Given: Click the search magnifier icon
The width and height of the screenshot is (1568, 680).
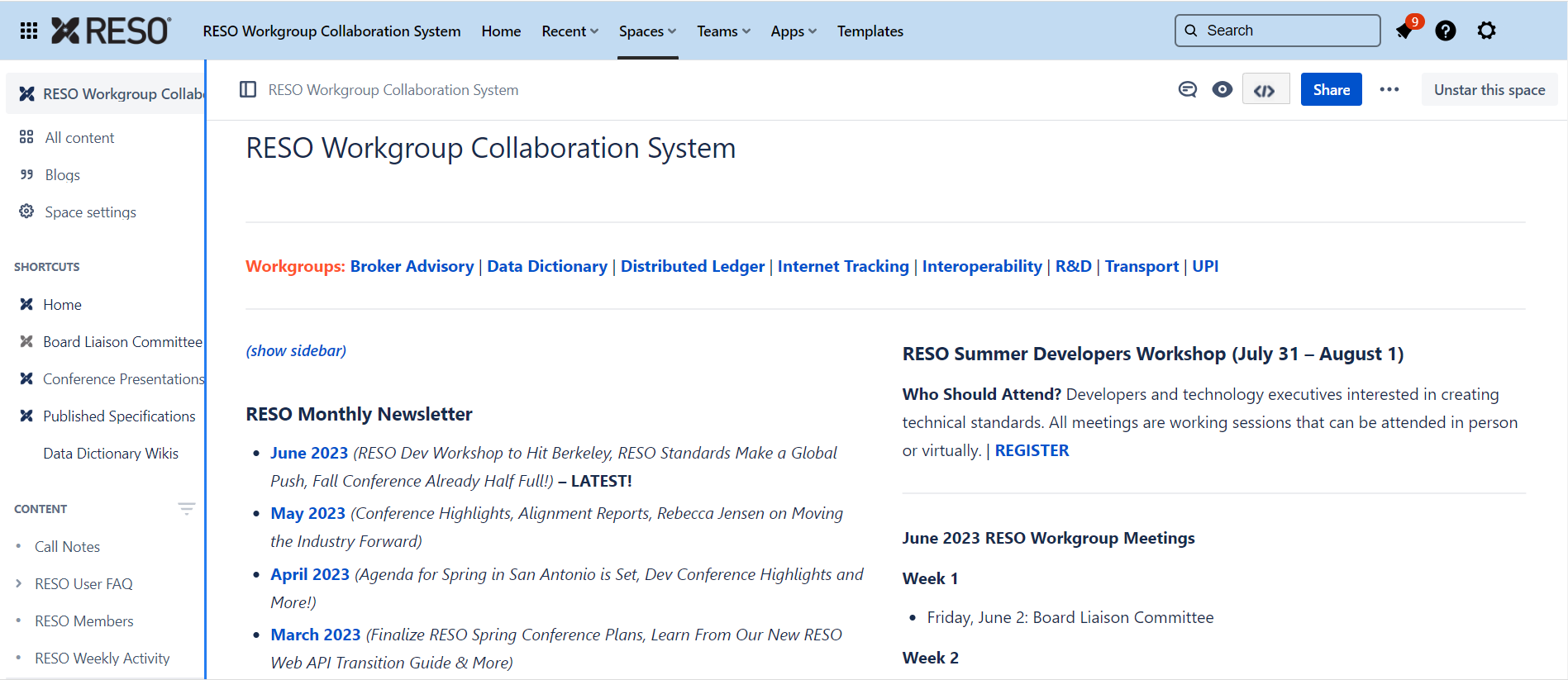Looking at the screenshot, I should pyautogui.click(x=1191, y=31).
